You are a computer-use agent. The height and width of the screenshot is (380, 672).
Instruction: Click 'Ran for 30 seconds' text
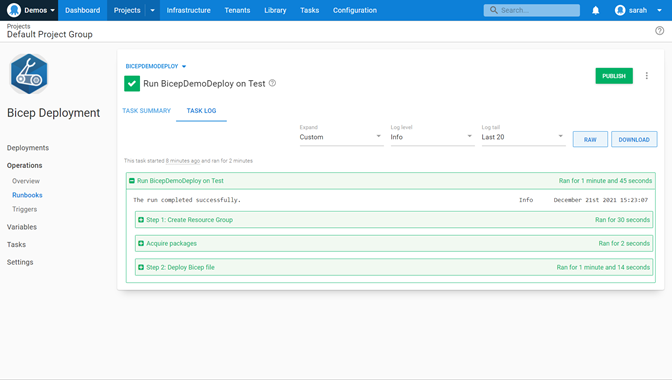coord(622,220)
